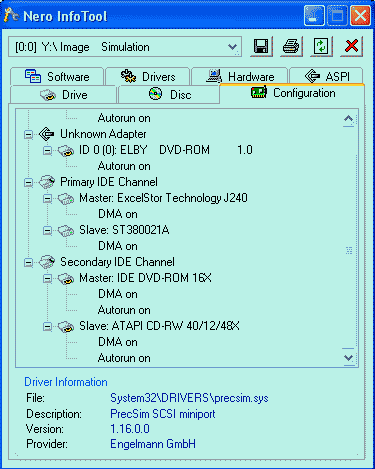
Task: Switch to the Drive tab
Action: (63, 95)
